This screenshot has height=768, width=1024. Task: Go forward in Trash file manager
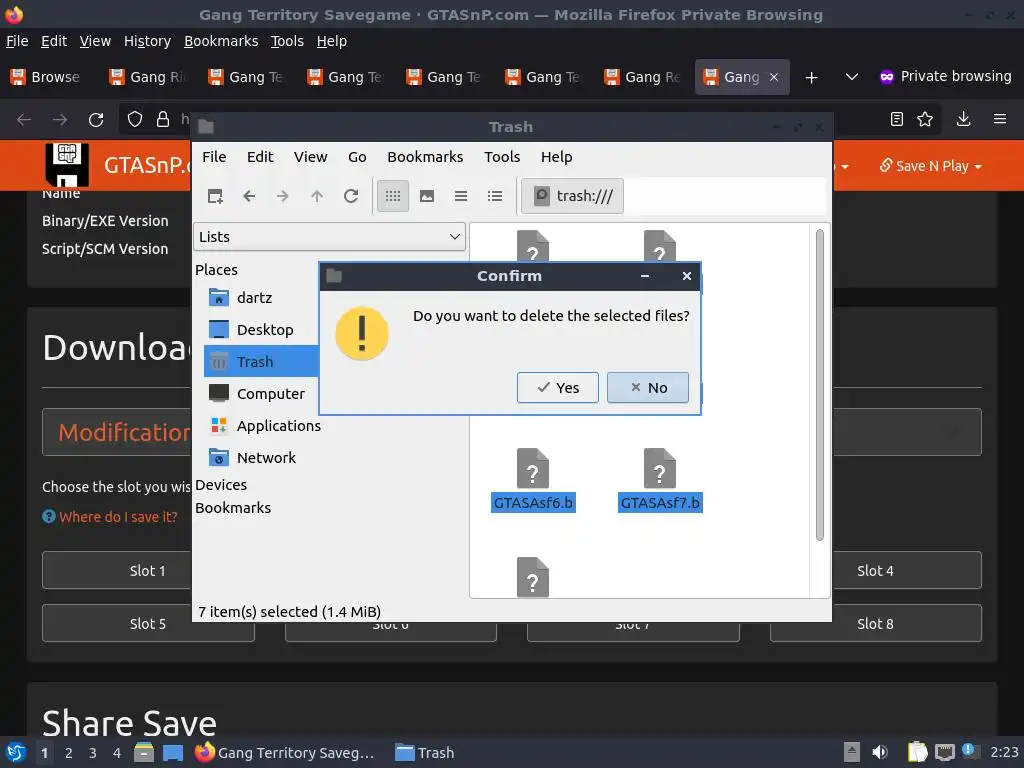coord(283,196)
